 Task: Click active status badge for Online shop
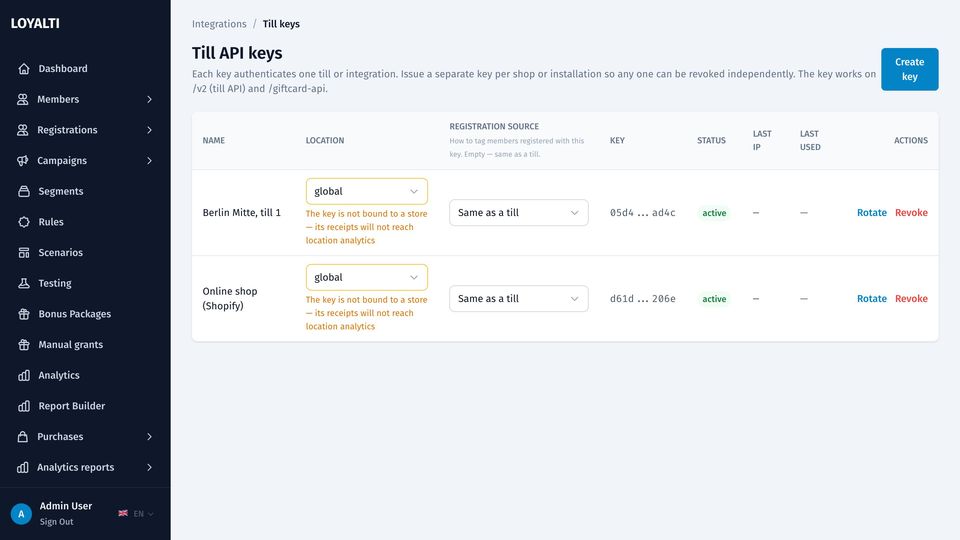point(714,299)
